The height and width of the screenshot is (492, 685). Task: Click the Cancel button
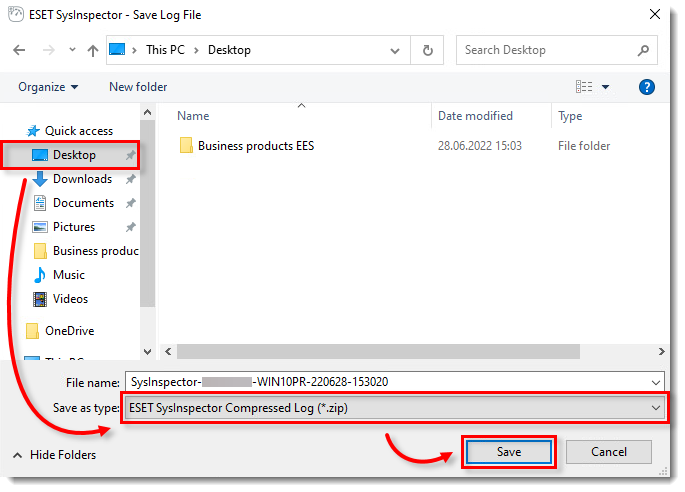click(x=609, y=452)
